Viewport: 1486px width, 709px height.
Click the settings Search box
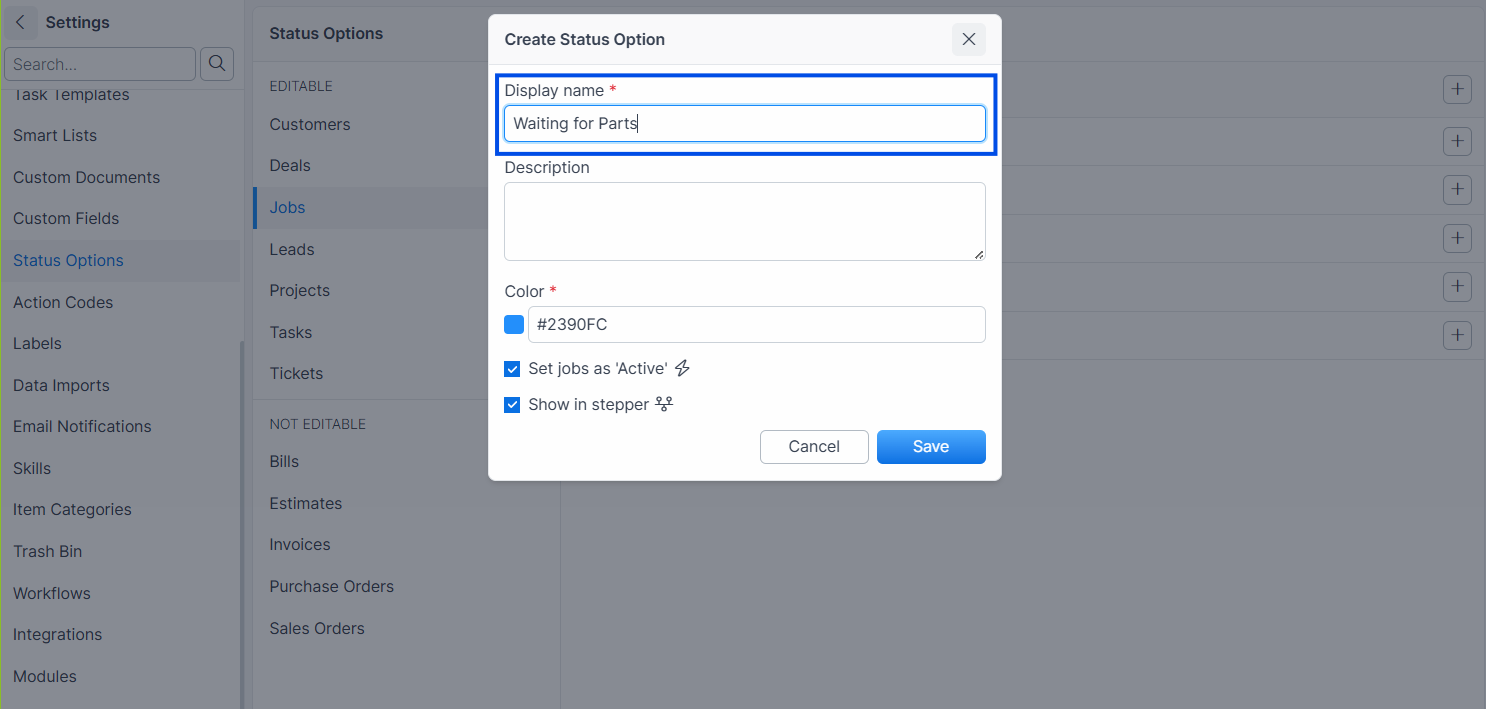click(100, 64)
